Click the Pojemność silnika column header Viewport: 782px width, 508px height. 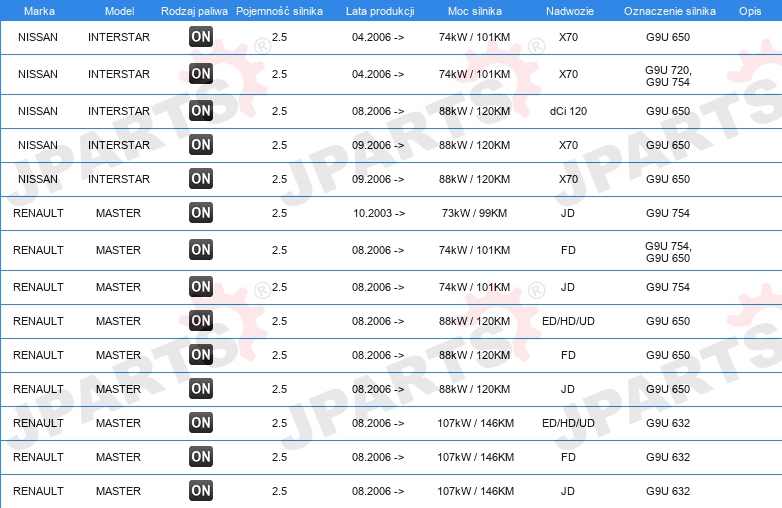(x=279, y=11)
